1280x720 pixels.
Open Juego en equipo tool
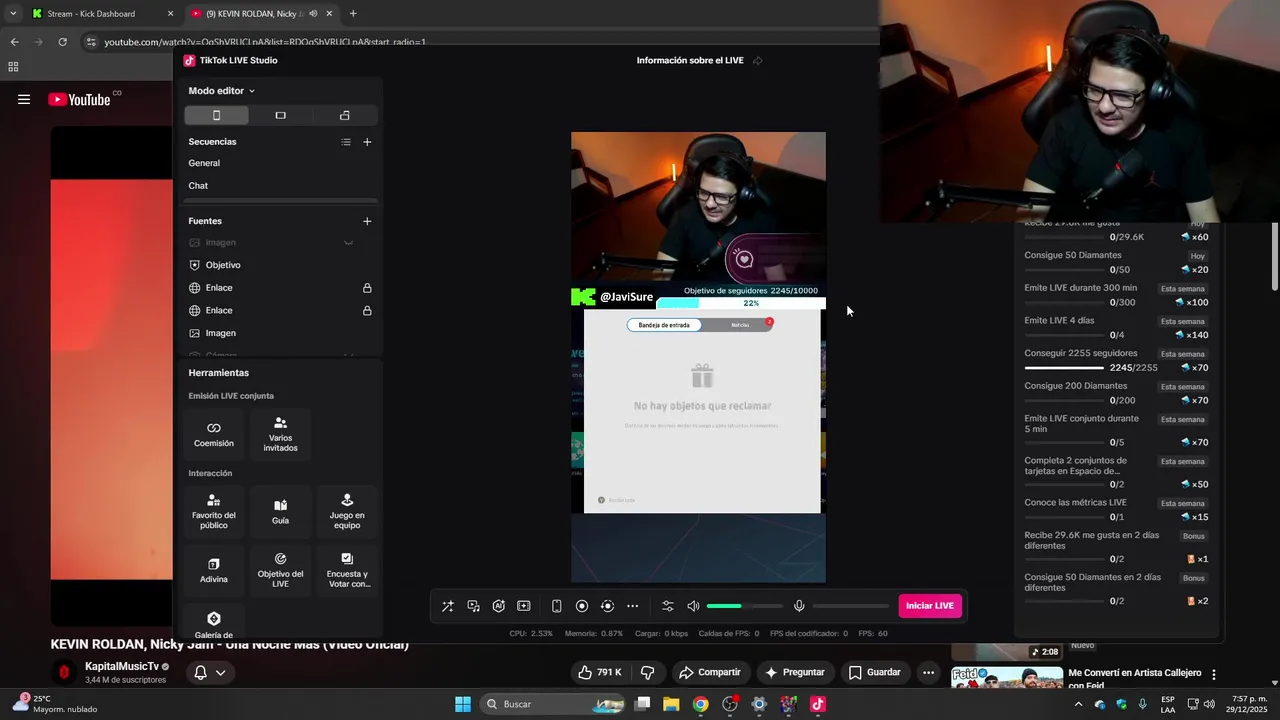[347, 511]
